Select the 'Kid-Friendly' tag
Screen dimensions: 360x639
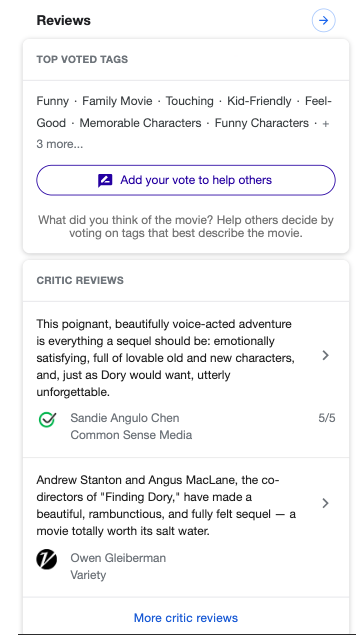click(259, 101)
